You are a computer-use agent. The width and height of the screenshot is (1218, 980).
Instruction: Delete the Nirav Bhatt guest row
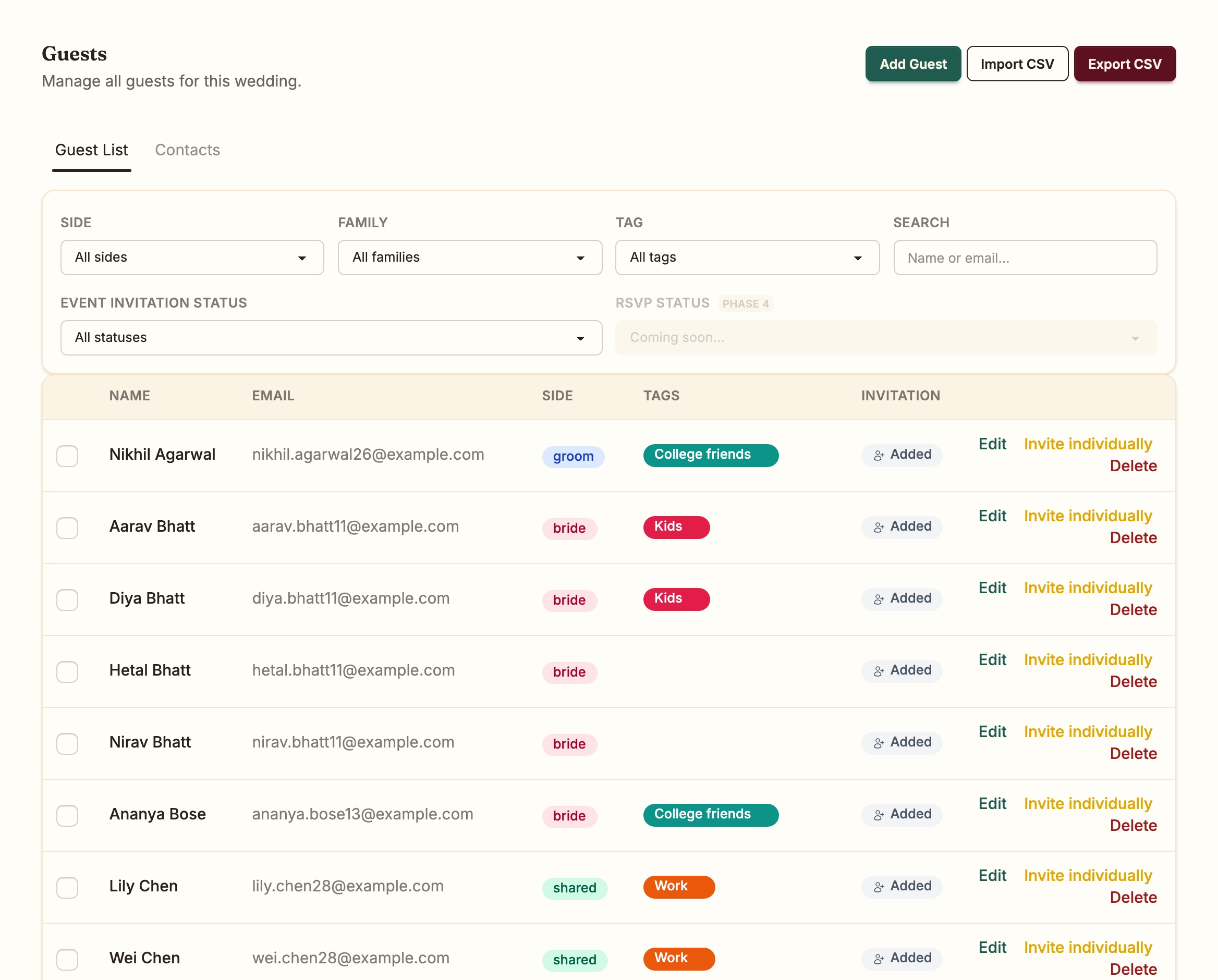1132,754
